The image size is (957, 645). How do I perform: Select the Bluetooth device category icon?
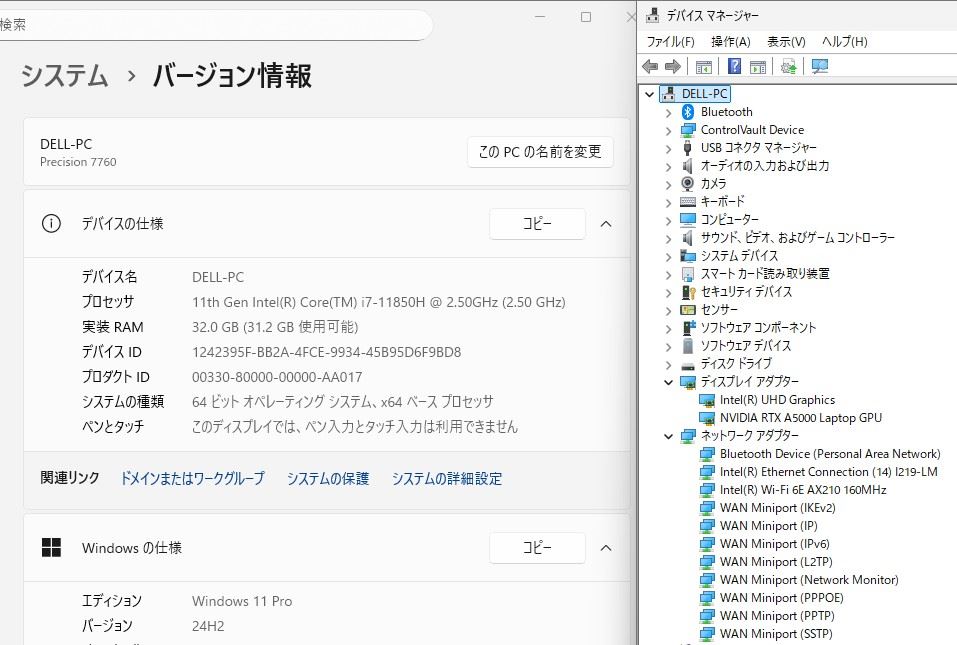[x=688, y=112]
